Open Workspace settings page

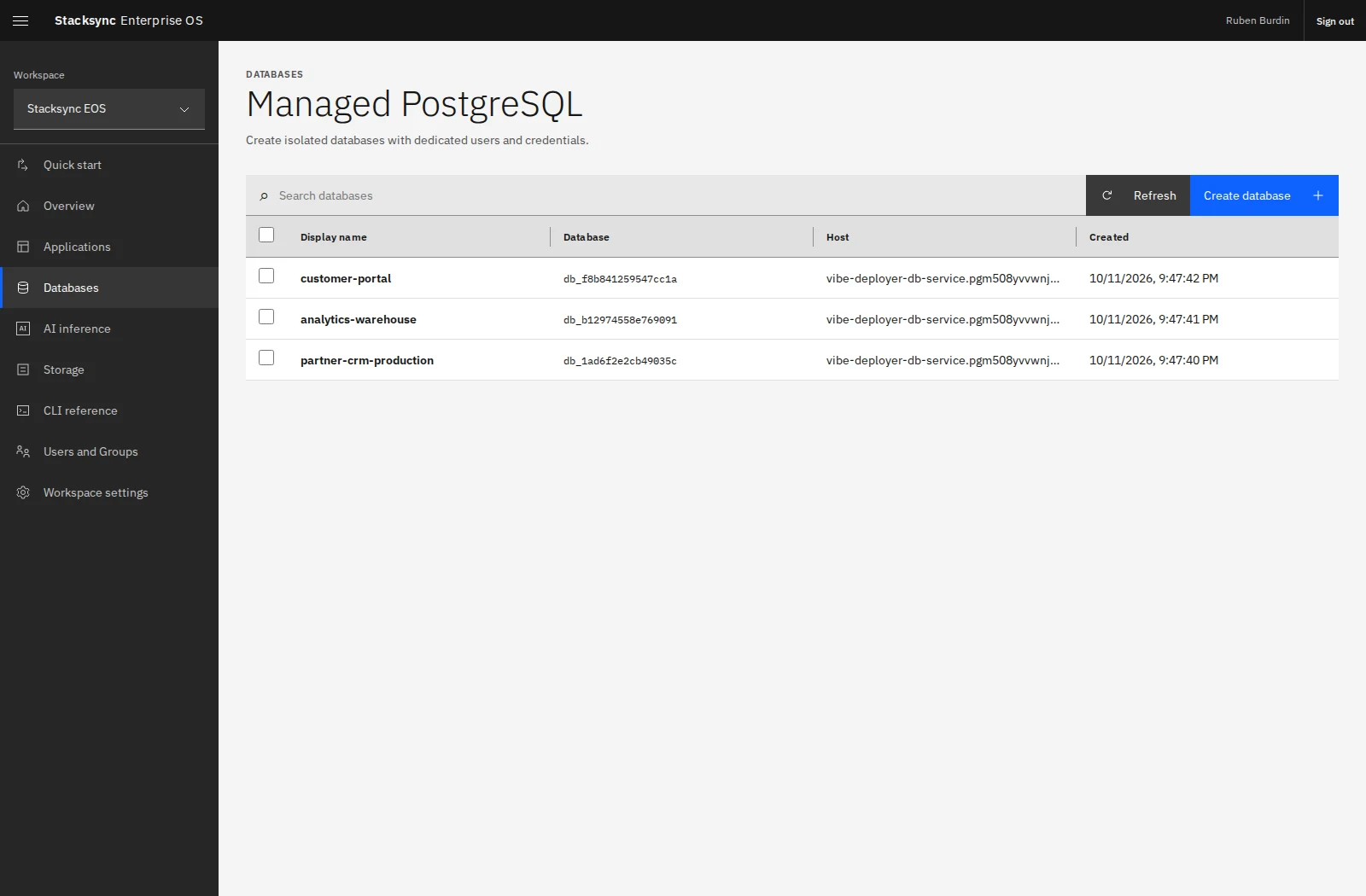(109, 492)
